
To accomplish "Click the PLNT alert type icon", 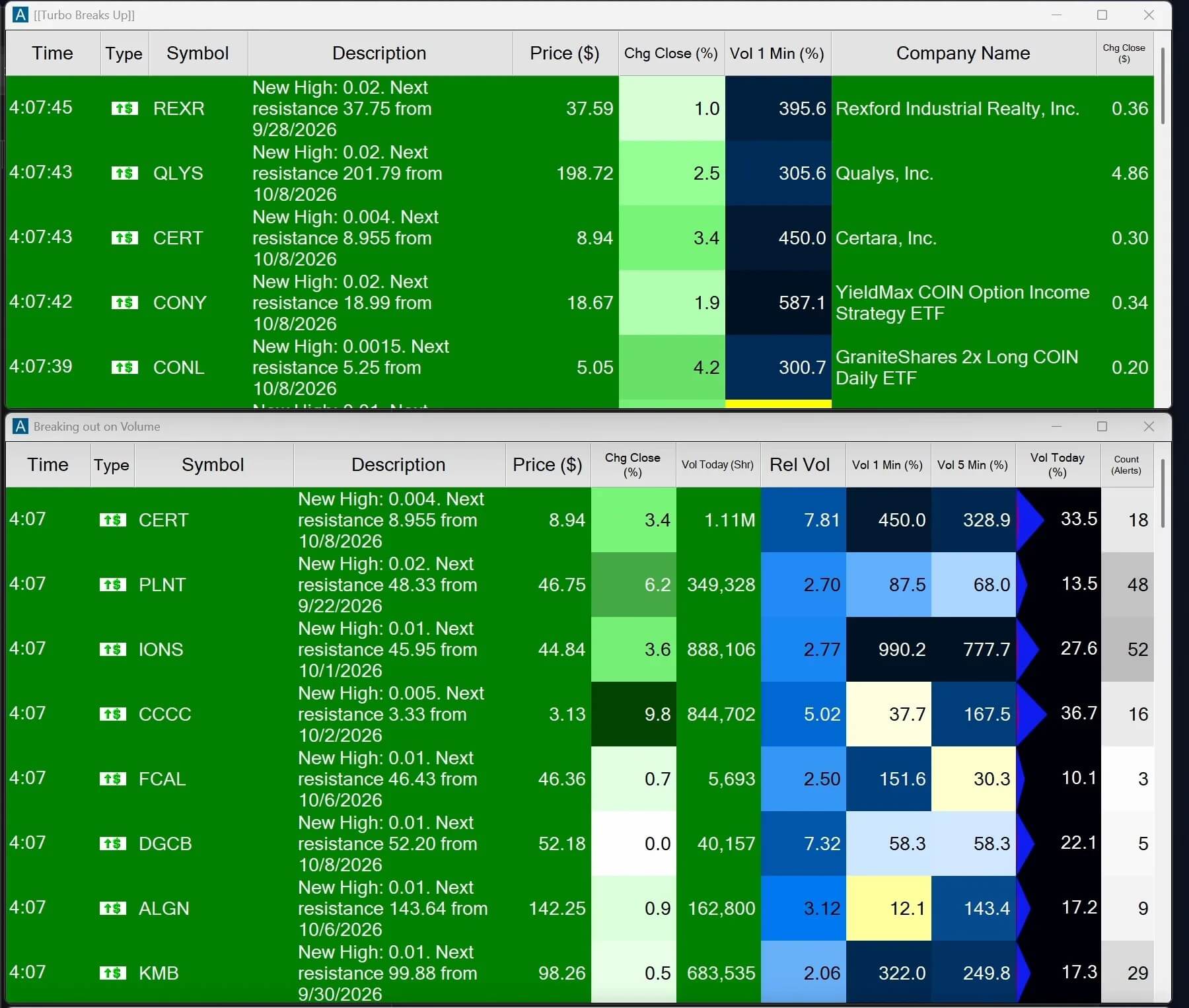I will point(113,585).
